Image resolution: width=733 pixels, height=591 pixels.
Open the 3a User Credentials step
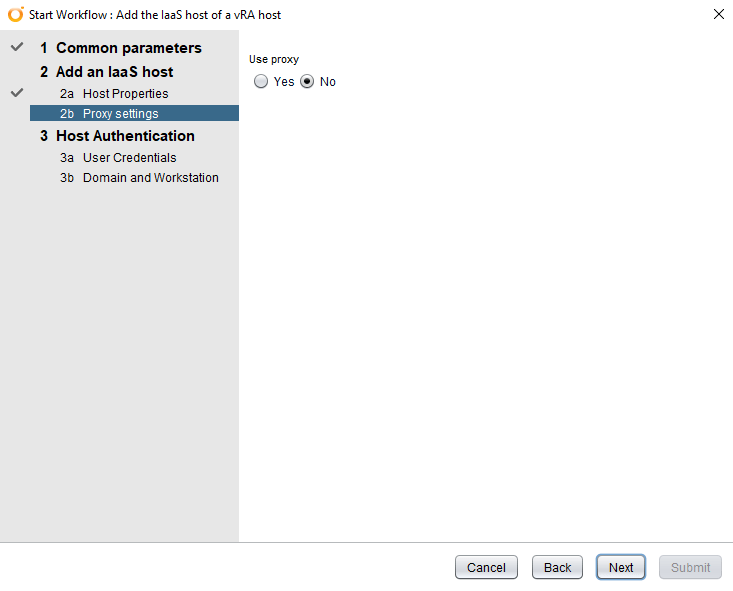pyautogui.click(x=129, y=158)
